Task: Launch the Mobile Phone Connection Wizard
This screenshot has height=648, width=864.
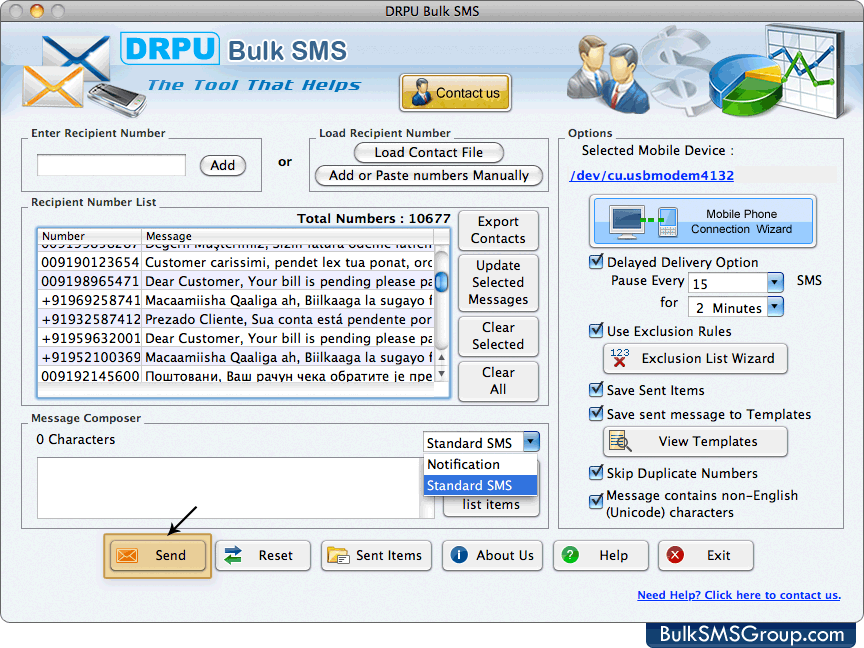Action: click(x=702, y=221)
